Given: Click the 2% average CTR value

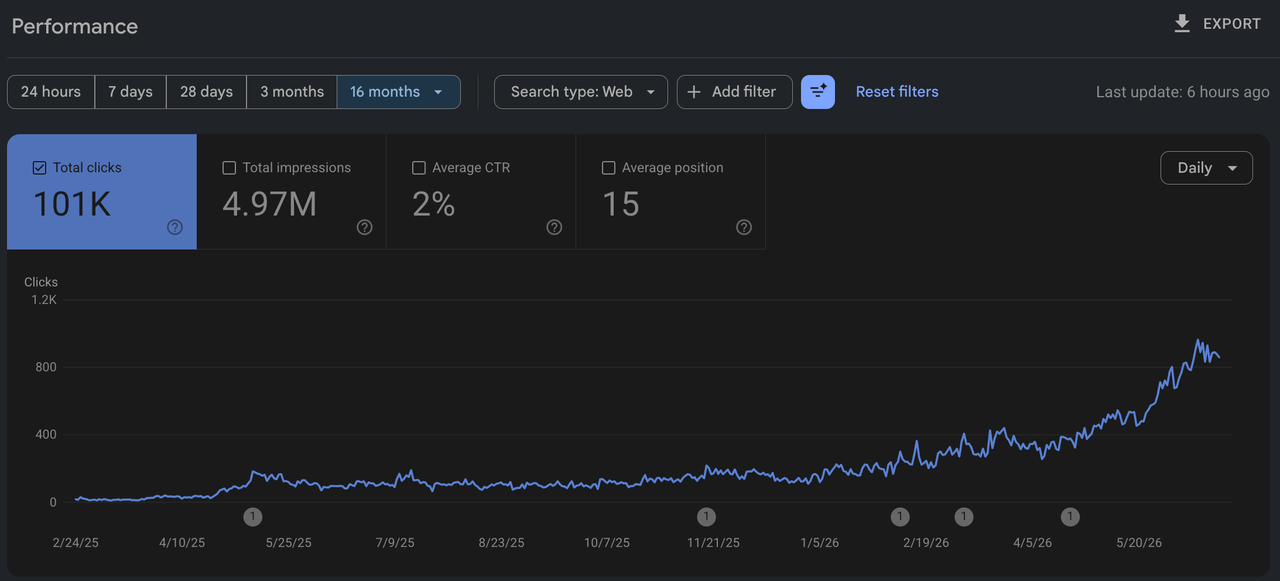Looking at the screenshot, I should click(433, 204).
